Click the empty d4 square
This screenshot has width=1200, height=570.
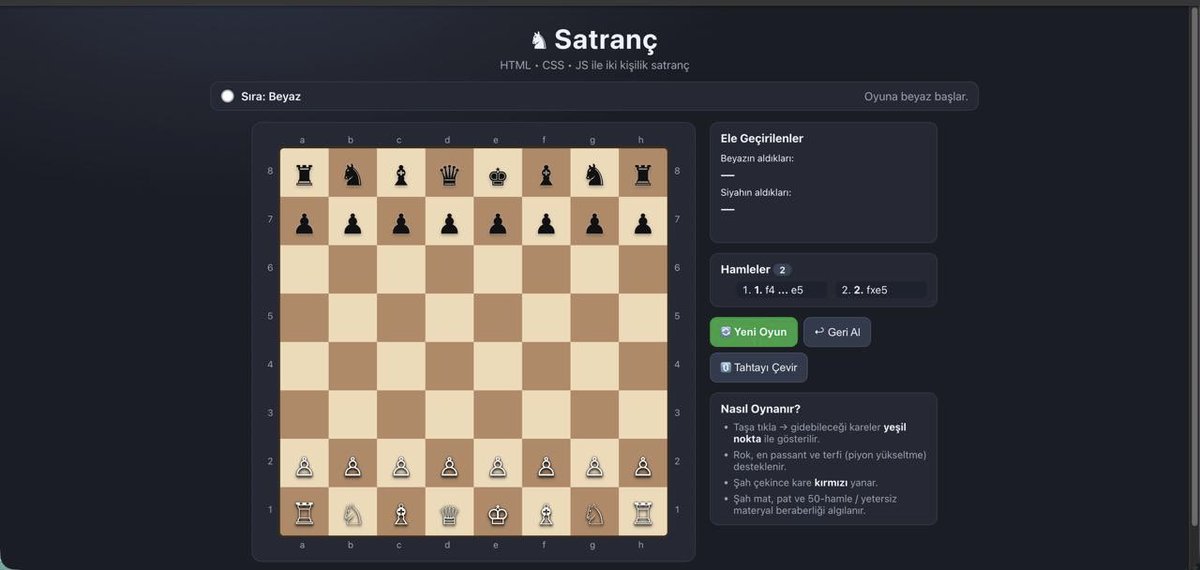[x=449, y=366]
